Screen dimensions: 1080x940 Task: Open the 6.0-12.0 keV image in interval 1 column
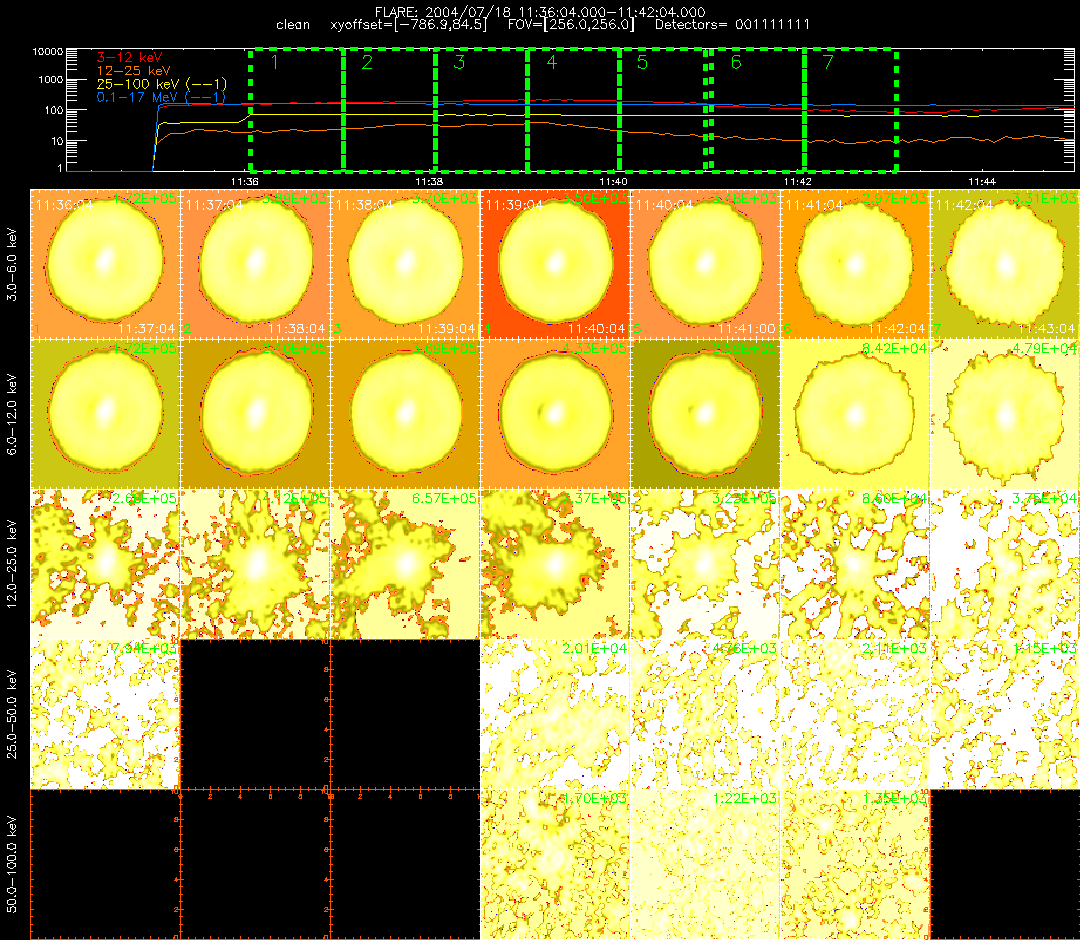[x=105, y=414]
